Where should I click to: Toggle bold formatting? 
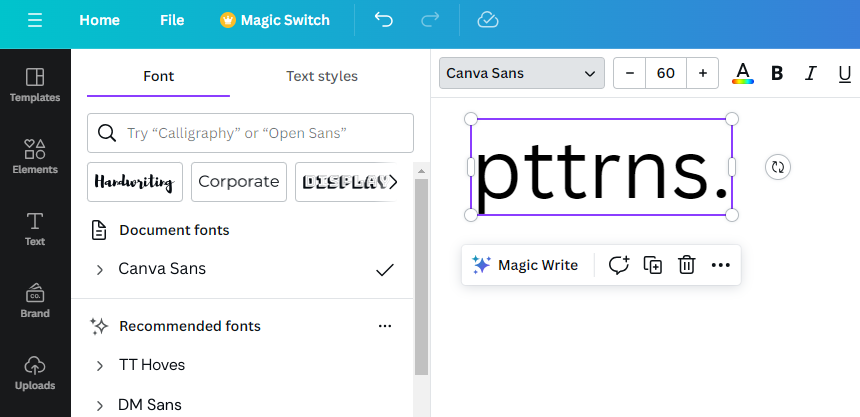777,73
